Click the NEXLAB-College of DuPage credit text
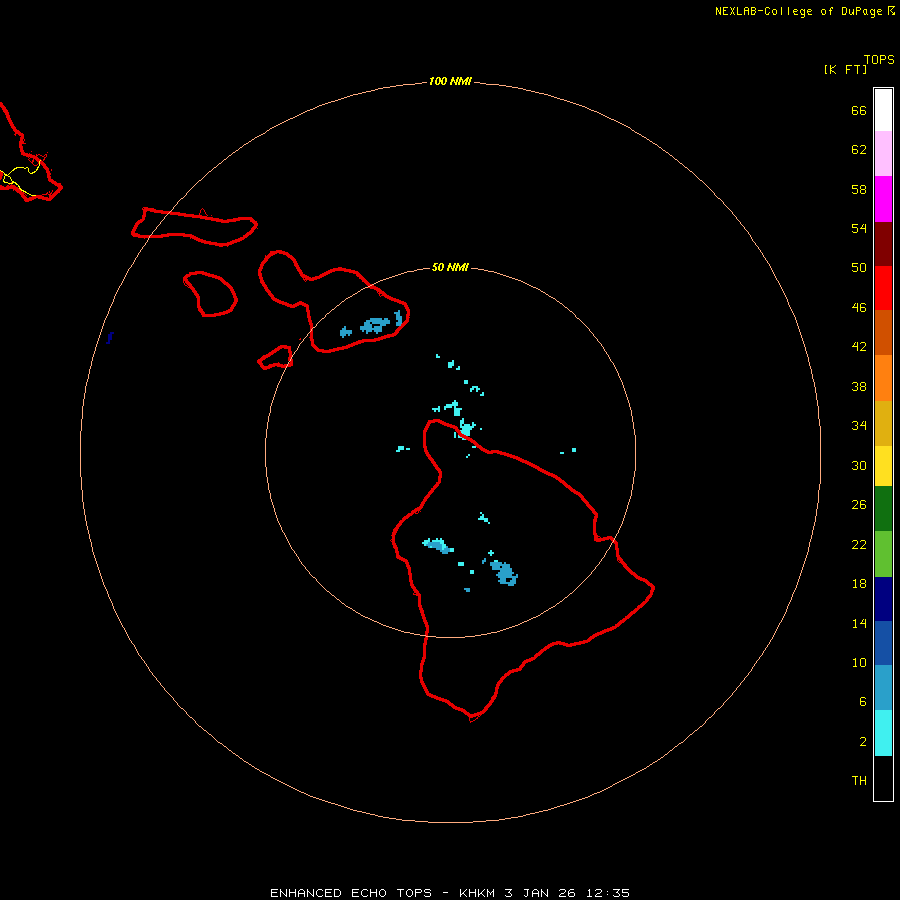The image size is (900, 900). tap(799, 11)
